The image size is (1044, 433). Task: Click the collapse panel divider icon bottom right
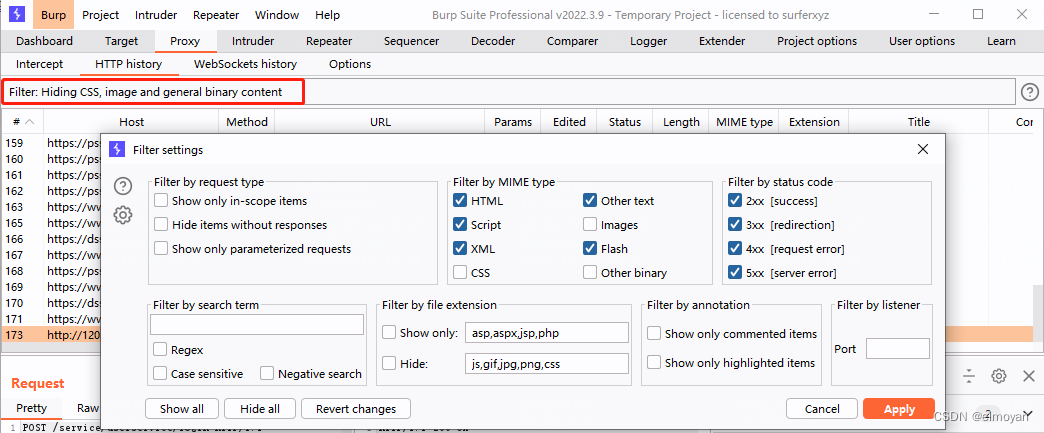click(x=969, y=376)
